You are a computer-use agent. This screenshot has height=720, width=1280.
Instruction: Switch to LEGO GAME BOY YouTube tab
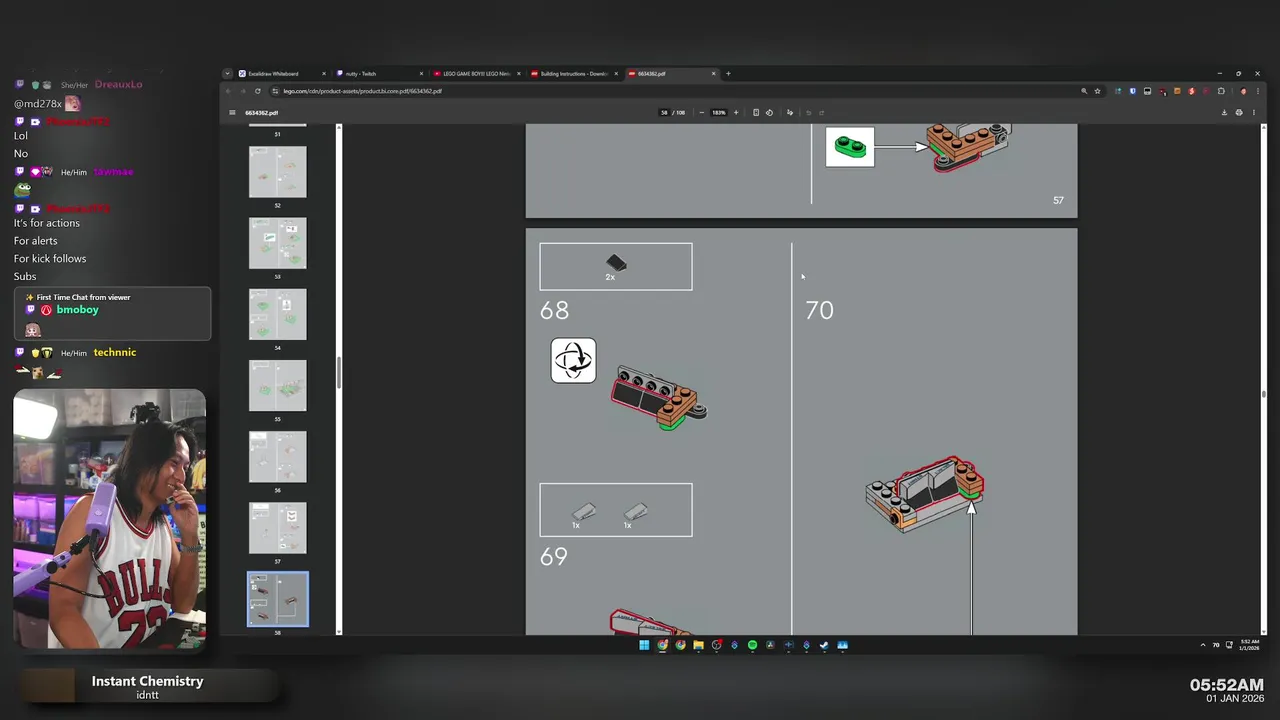[475, 73]
